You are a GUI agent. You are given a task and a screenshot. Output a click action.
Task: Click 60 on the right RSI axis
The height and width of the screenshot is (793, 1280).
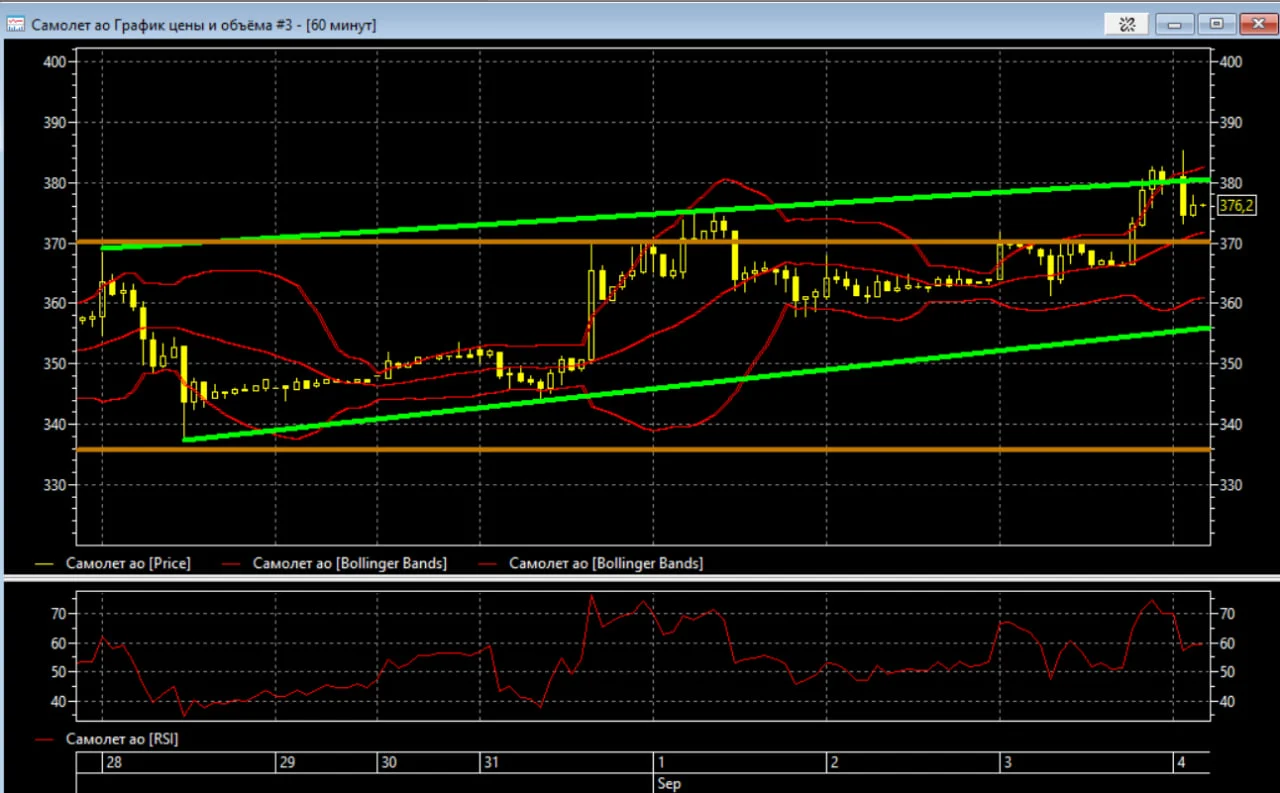coord(1225,643)
